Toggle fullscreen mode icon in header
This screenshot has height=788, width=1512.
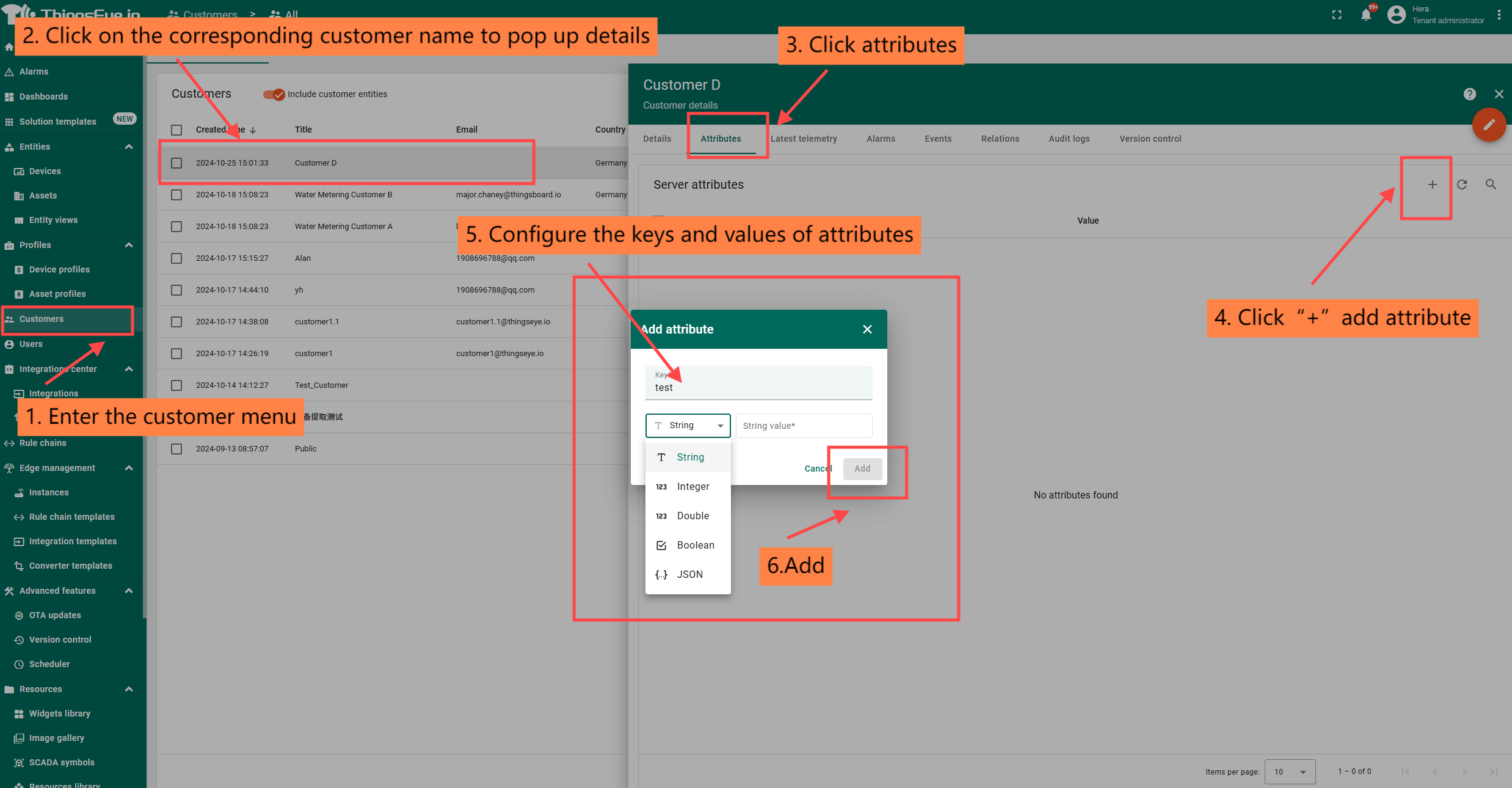[x=1337, y=15]
